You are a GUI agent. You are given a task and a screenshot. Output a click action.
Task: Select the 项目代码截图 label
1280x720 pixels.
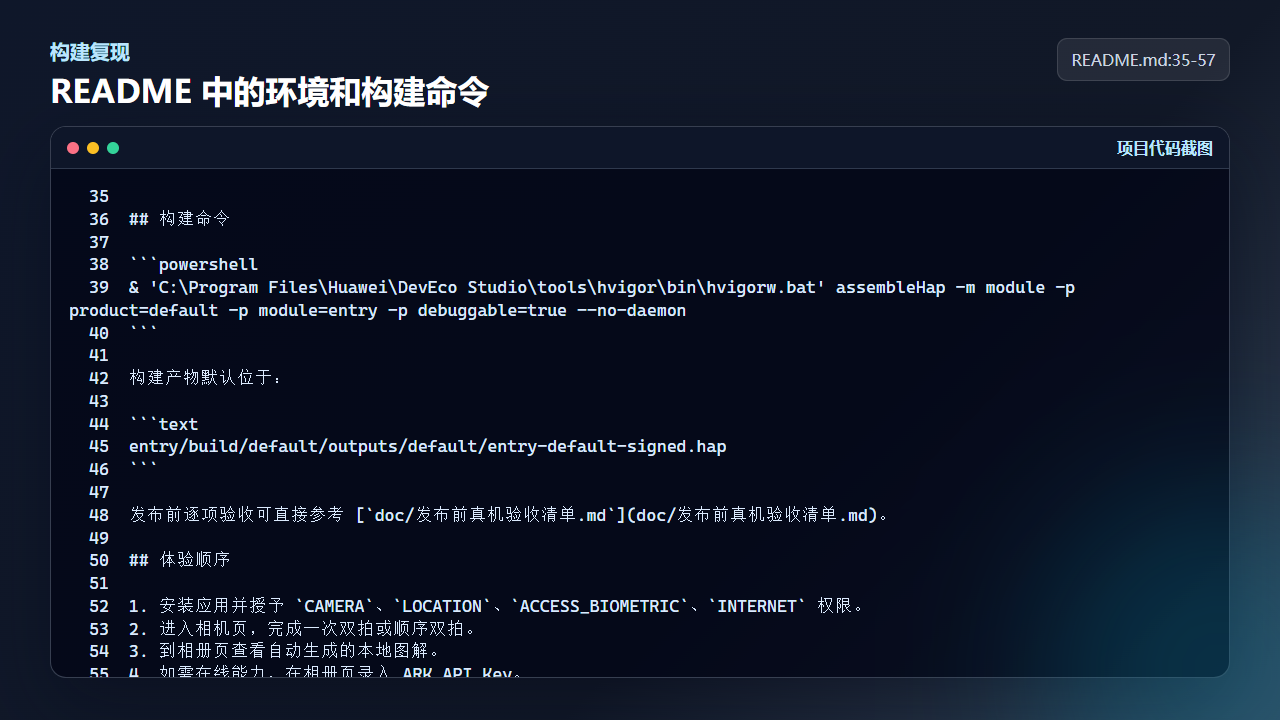point(1165,148)
